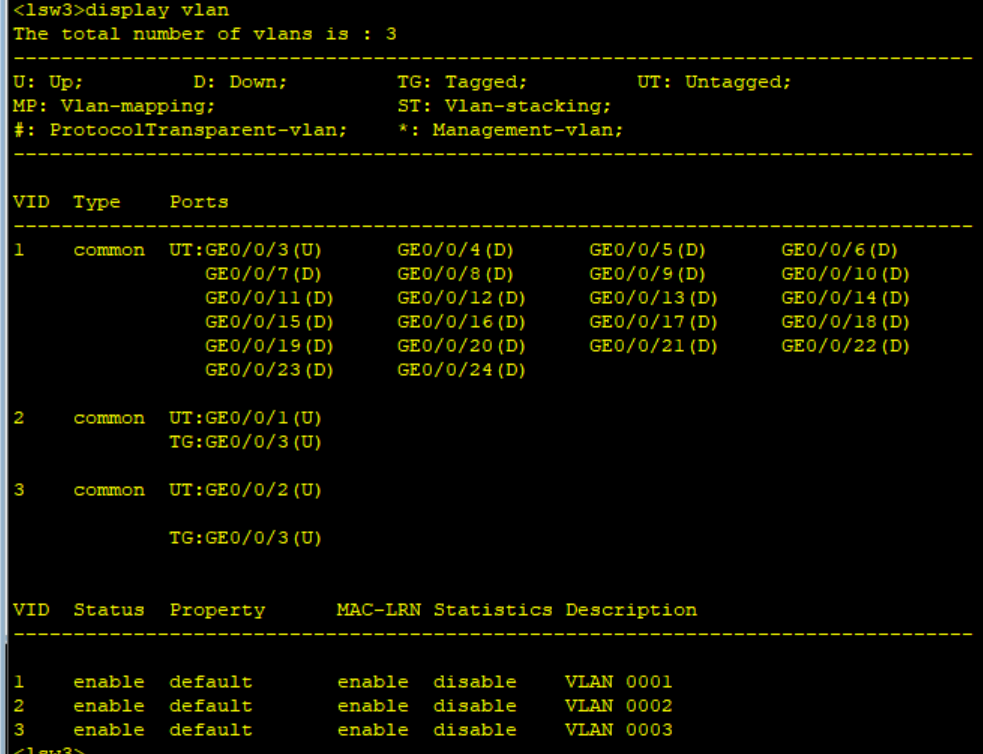
Task: Click the 'Type' column header
Action: 96,202
